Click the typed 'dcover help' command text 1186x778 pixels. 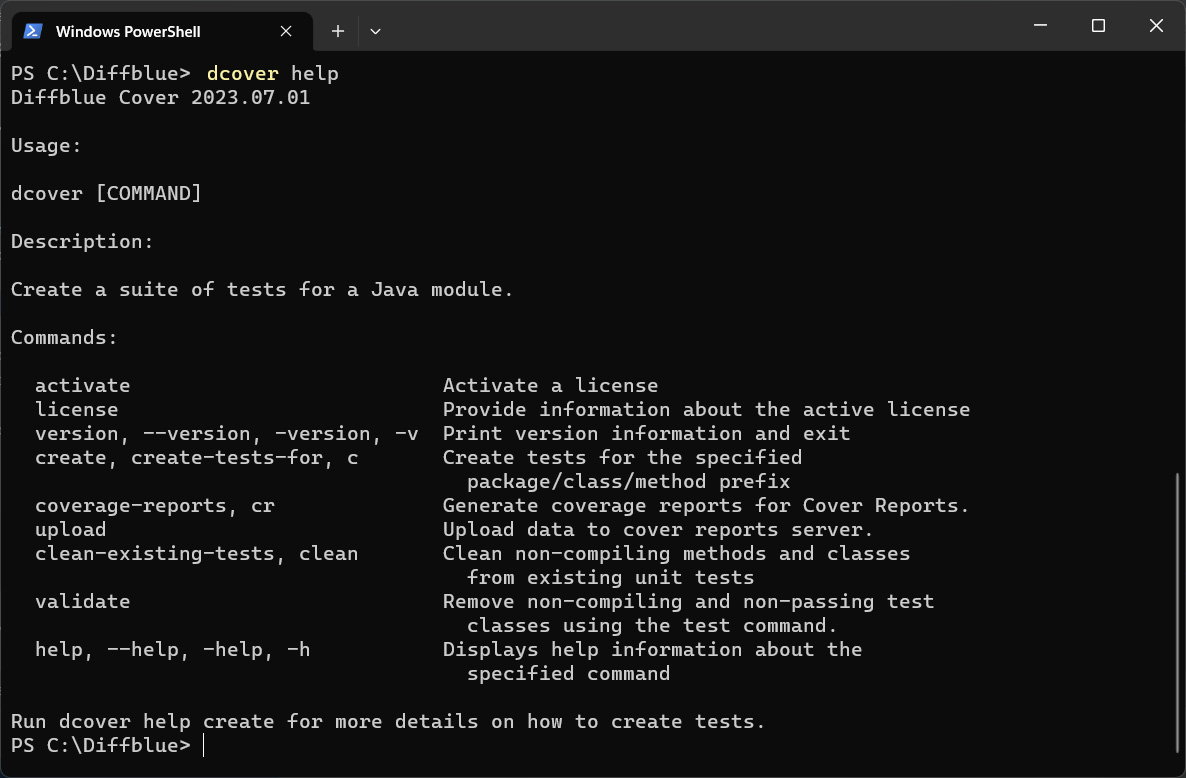point(272,73)
